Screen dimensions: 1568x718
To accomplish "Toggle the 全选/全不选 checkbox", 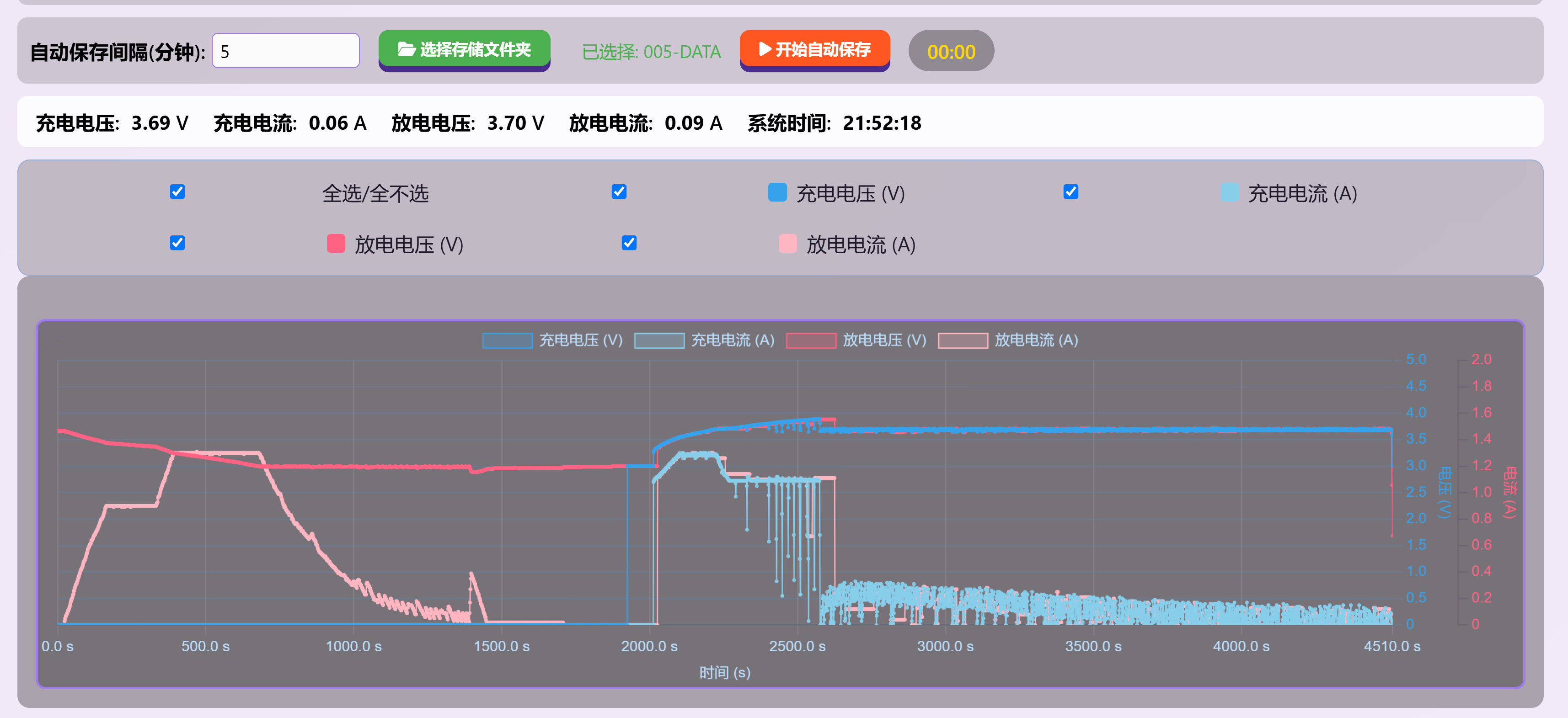I will pyautogui.click(x=177, y=192).
